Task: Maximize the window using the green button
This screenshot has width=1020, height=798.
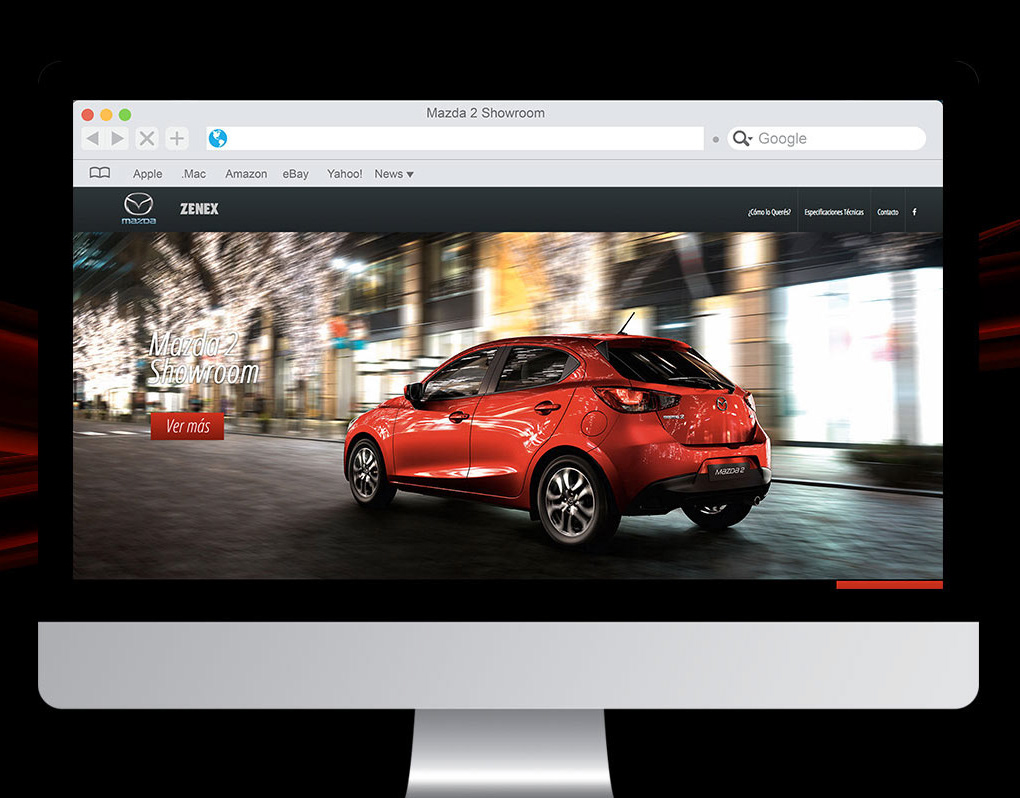Action: [x=125, y=115]
